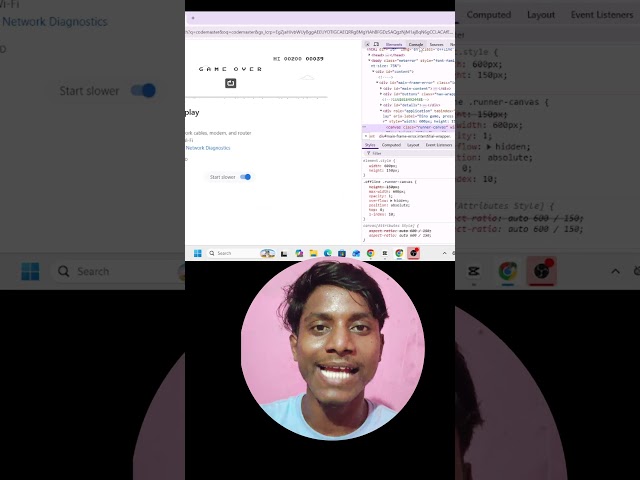This screenshot has width=640, height=480.
Task: Collapse the body class=neterror node
Action: tap(369, 60)
